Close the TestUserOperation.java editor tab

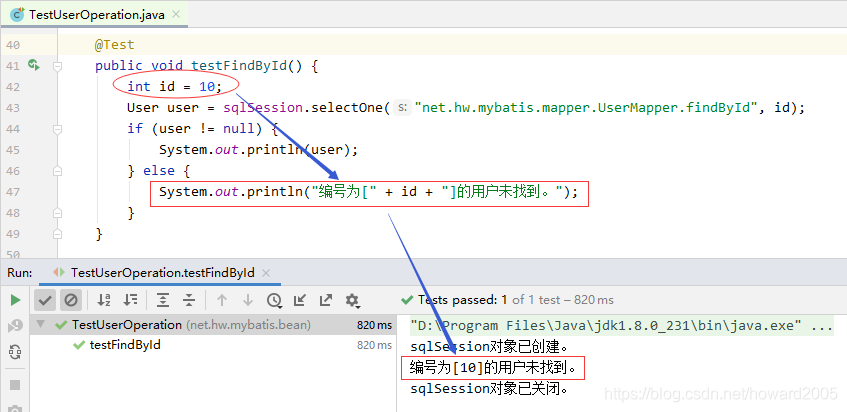[176, 15]
